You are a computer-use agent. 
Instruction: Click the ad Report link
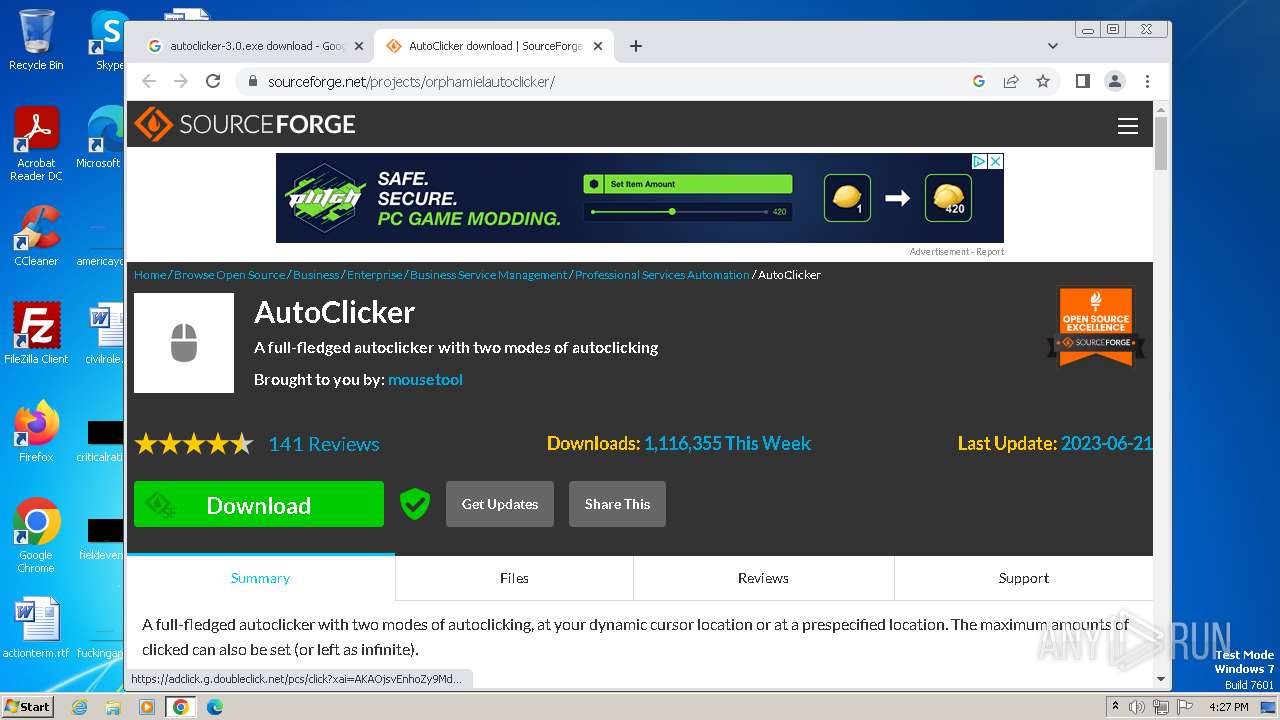click(990, 252)
